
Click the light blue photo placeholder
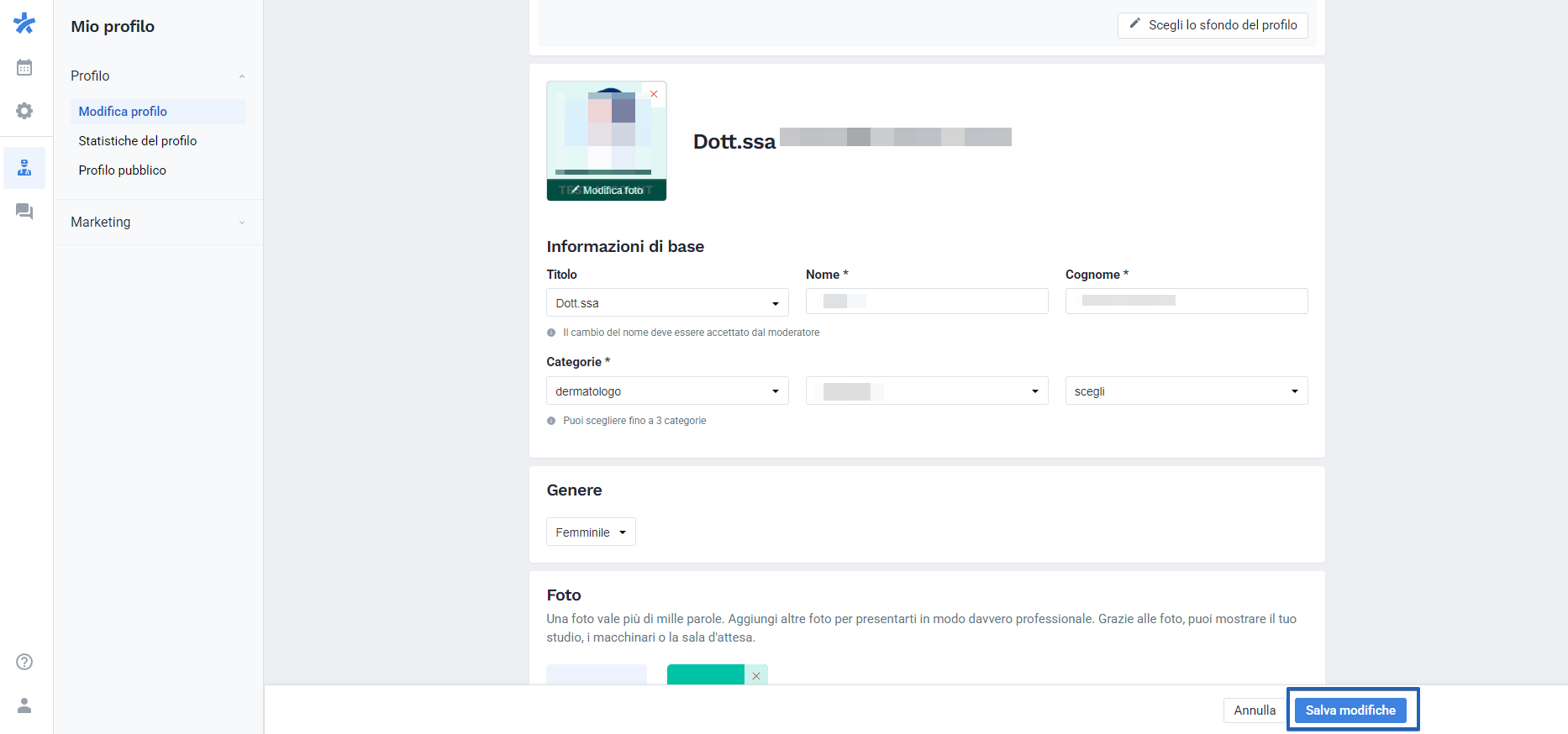click(597, 674)
